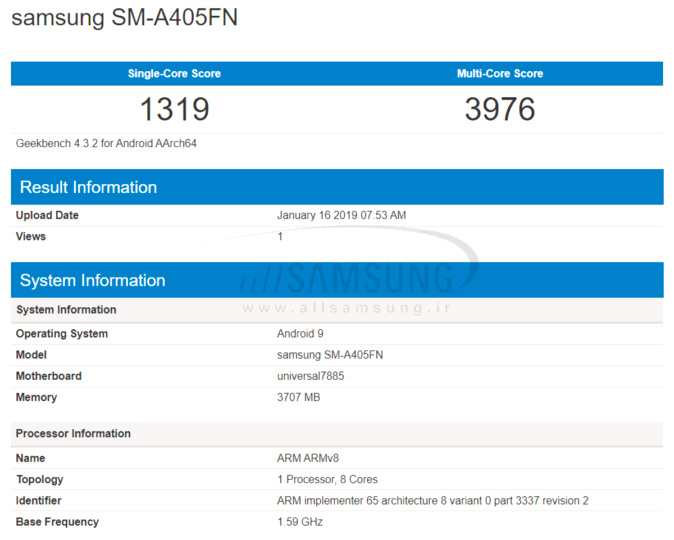Click the Processor Information subheader

point(337,433)
